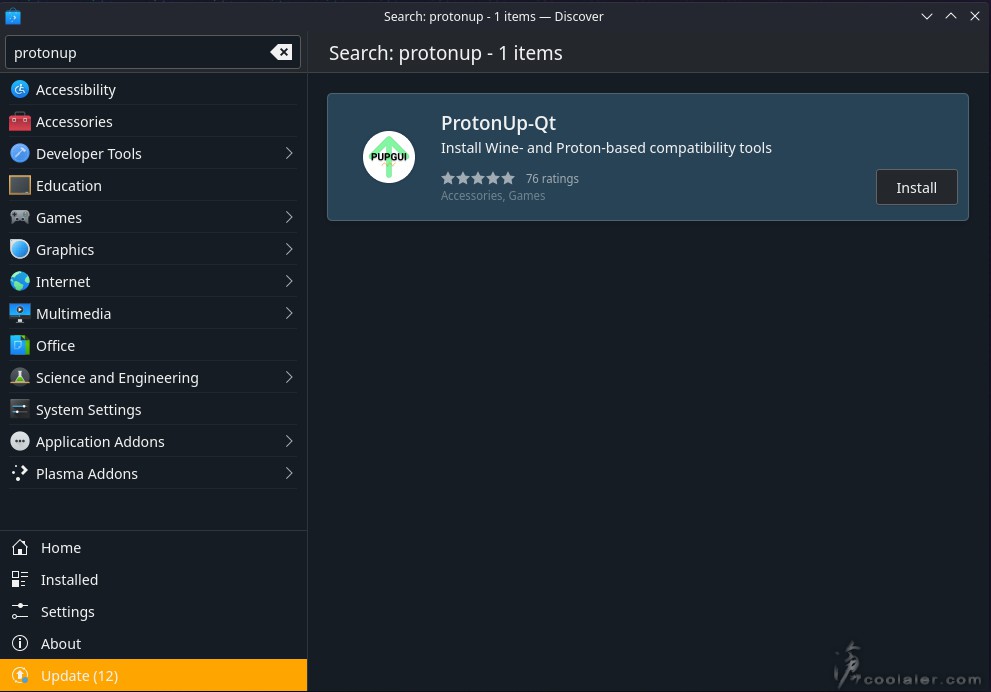991x692 pixels.
Task: Open the Accessibility category
Action: (152, 90)
